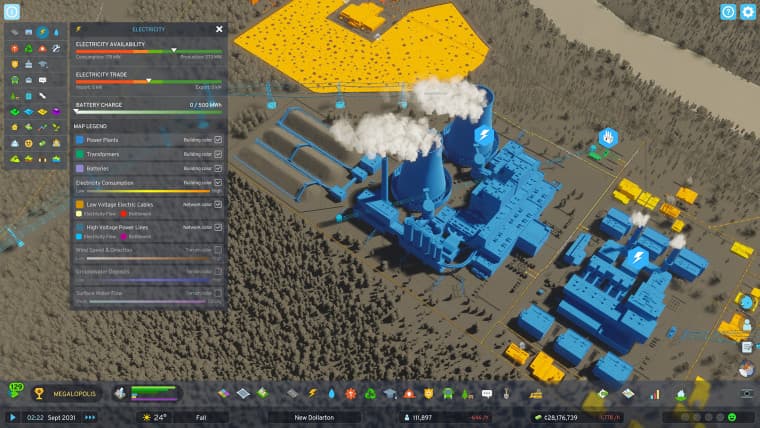Viewport: 760px width, 428px height.
Task: Open the Electricity build menu in toolbar
Action: pyautogui.click(x=312, y=393)
